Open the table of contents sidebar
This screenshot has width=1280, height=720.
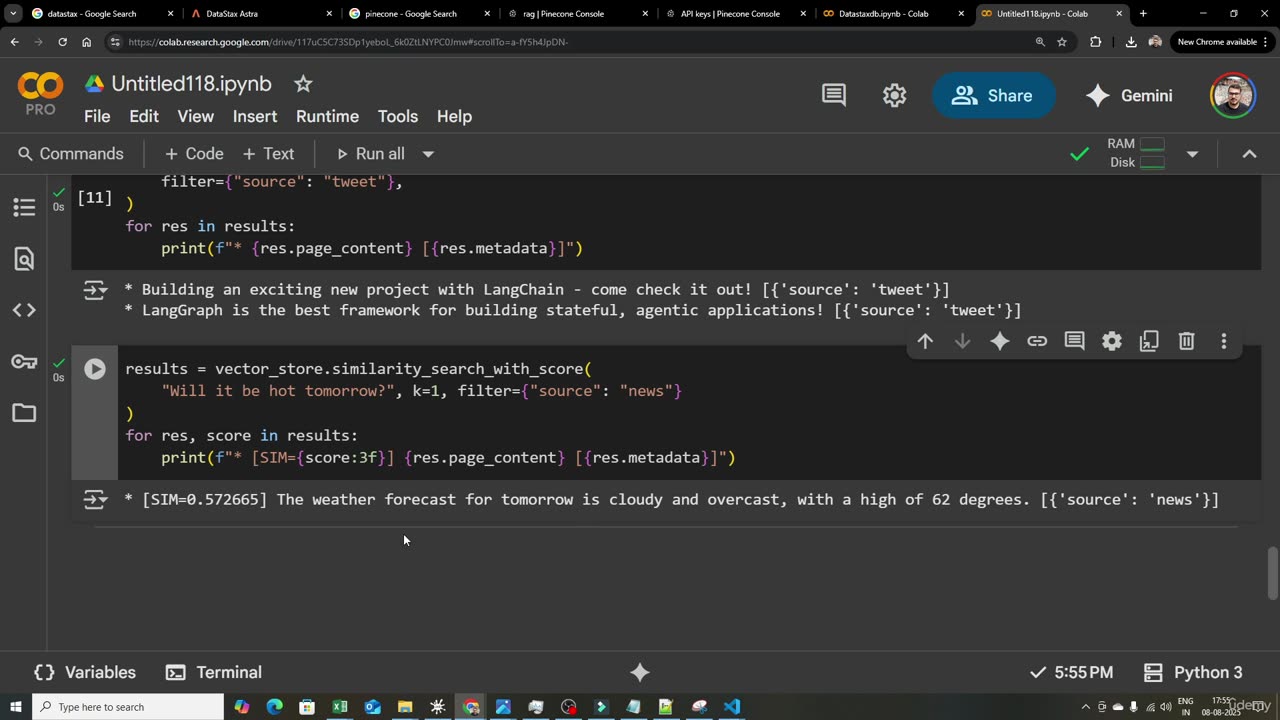click(24, 207)
